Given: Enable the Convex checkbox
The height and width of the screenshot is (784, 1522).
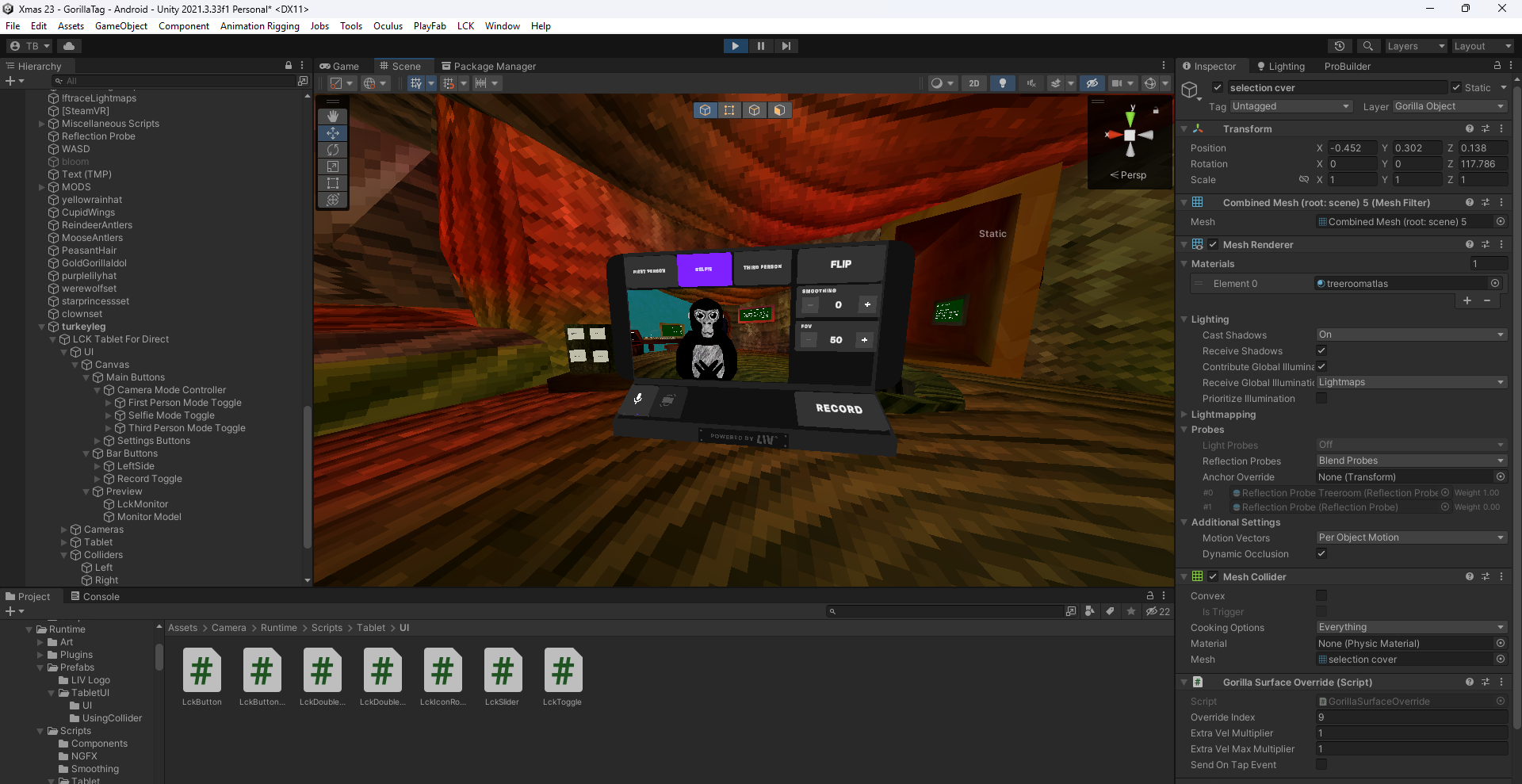Looking at the screenshot, I should pos(1321,595).
